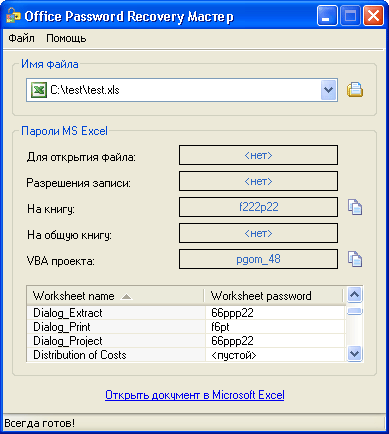This screenshot has height=434, width=389.
Task: Open document in Microsoft Excel link
Action: pyautogui.click(x=195, y=395)
